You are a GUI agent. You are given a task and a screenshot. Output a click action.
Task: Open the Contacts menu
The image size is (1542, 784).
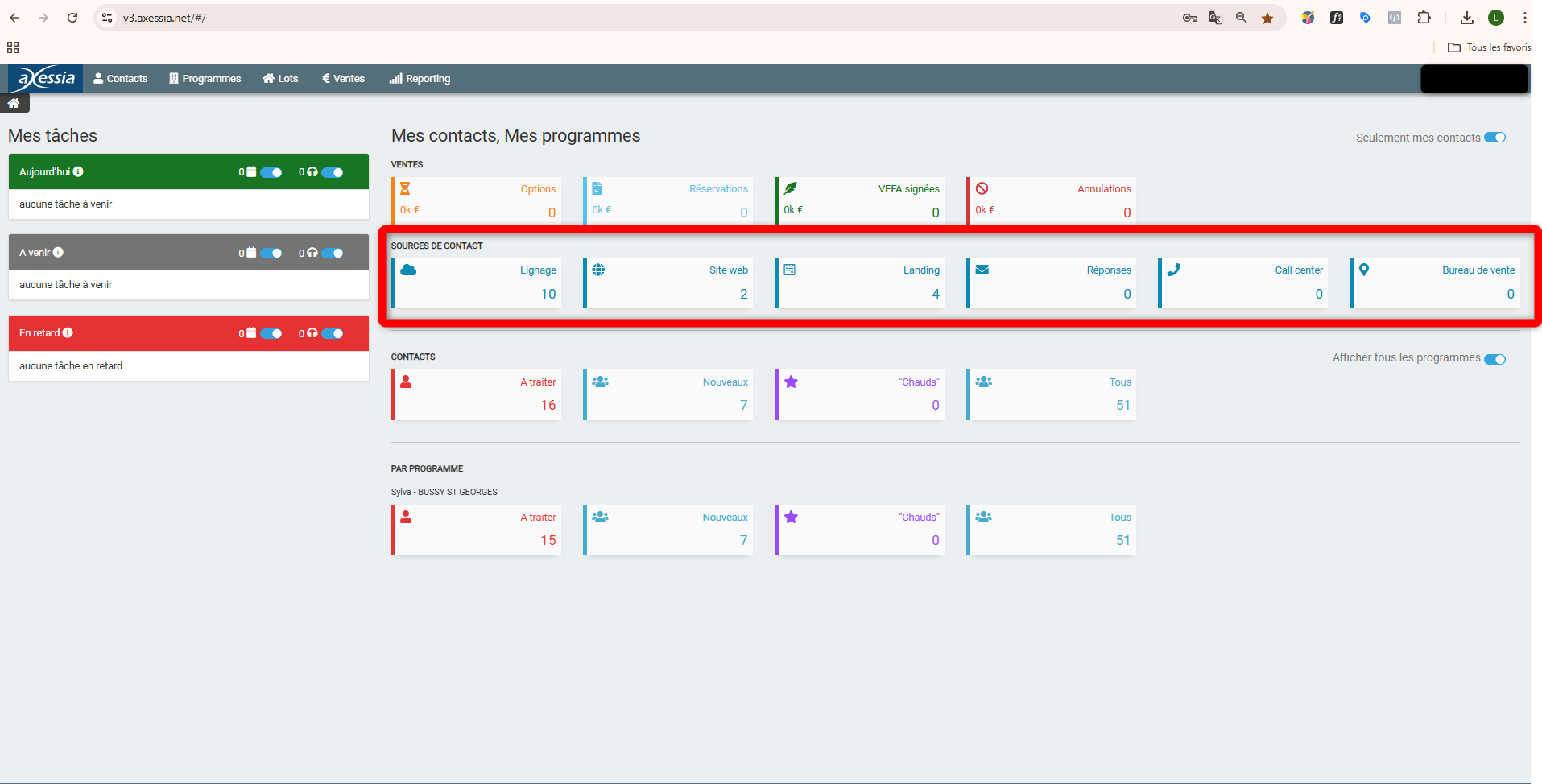tap(121, 79)
